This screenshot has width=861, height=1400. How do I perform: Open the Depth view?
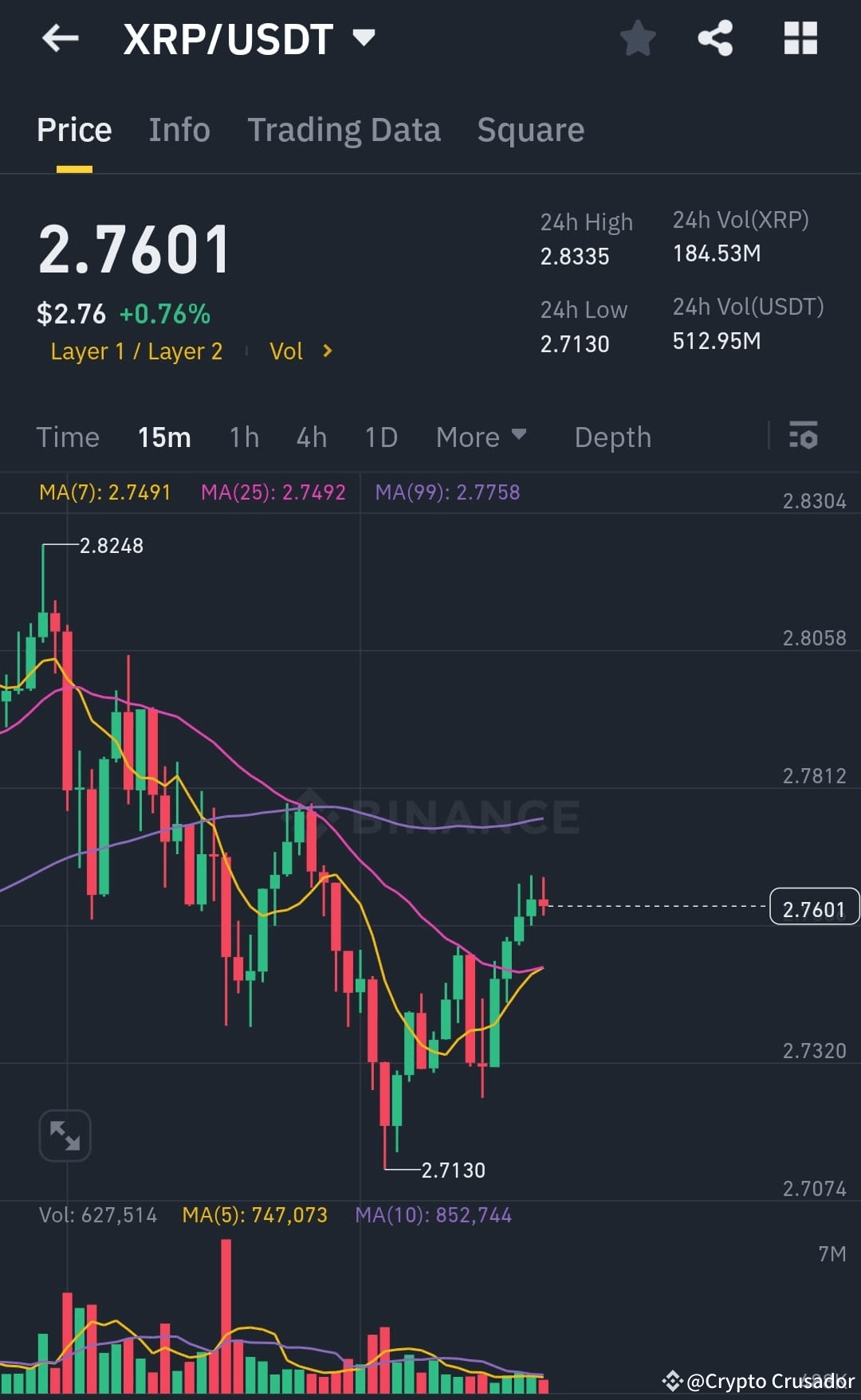[x=612, y=437]
